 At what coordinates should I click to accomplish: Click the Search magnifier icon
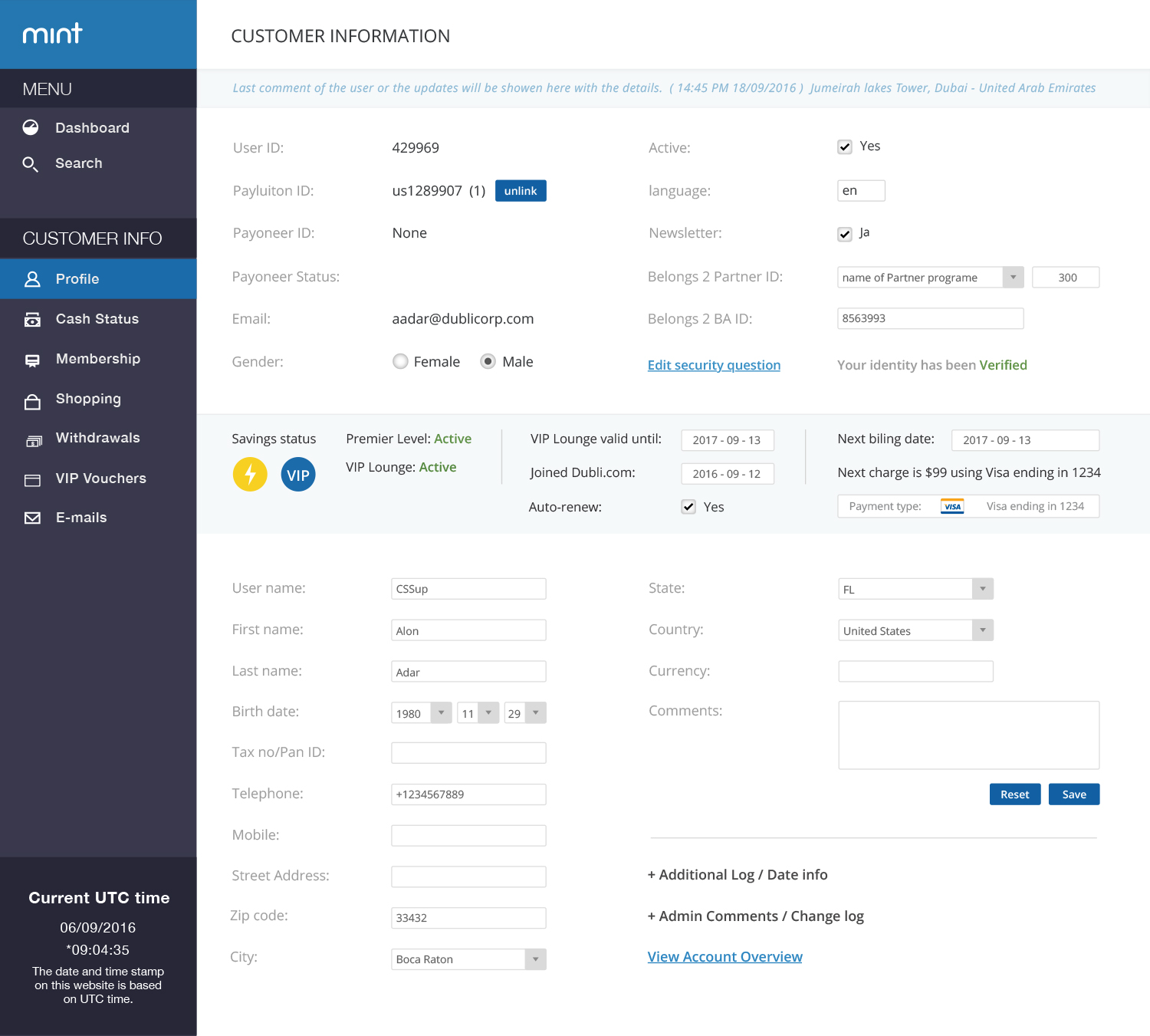coord(31,163)
